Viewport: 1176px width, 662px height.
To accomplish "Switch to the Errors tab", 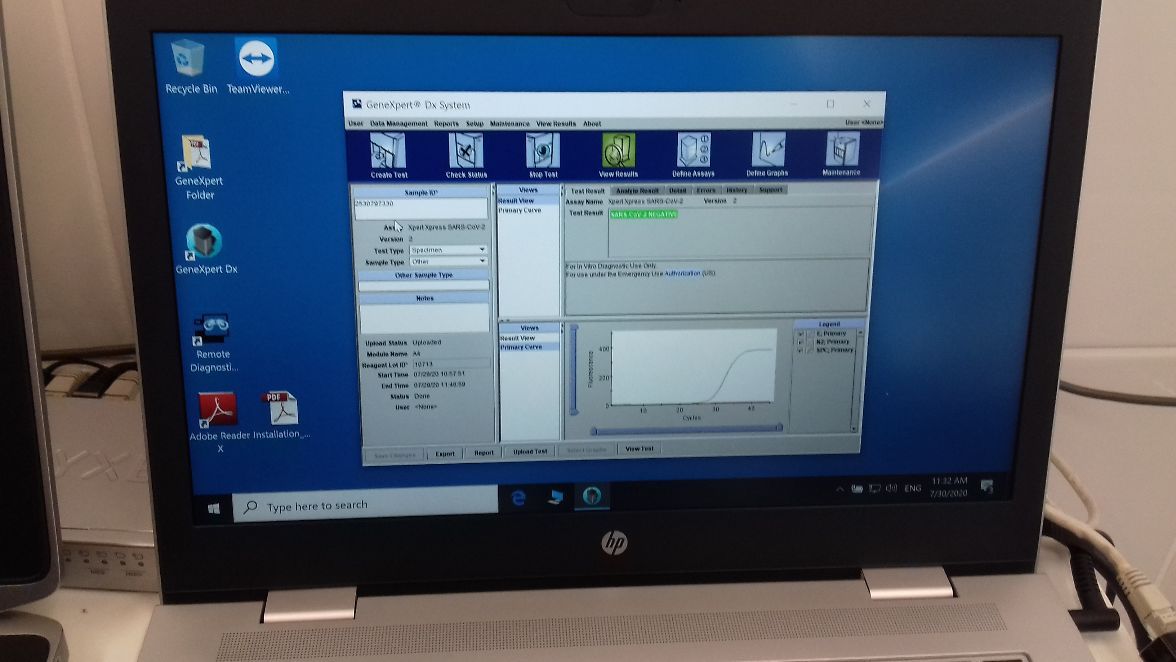I will [x=706, y=190].
